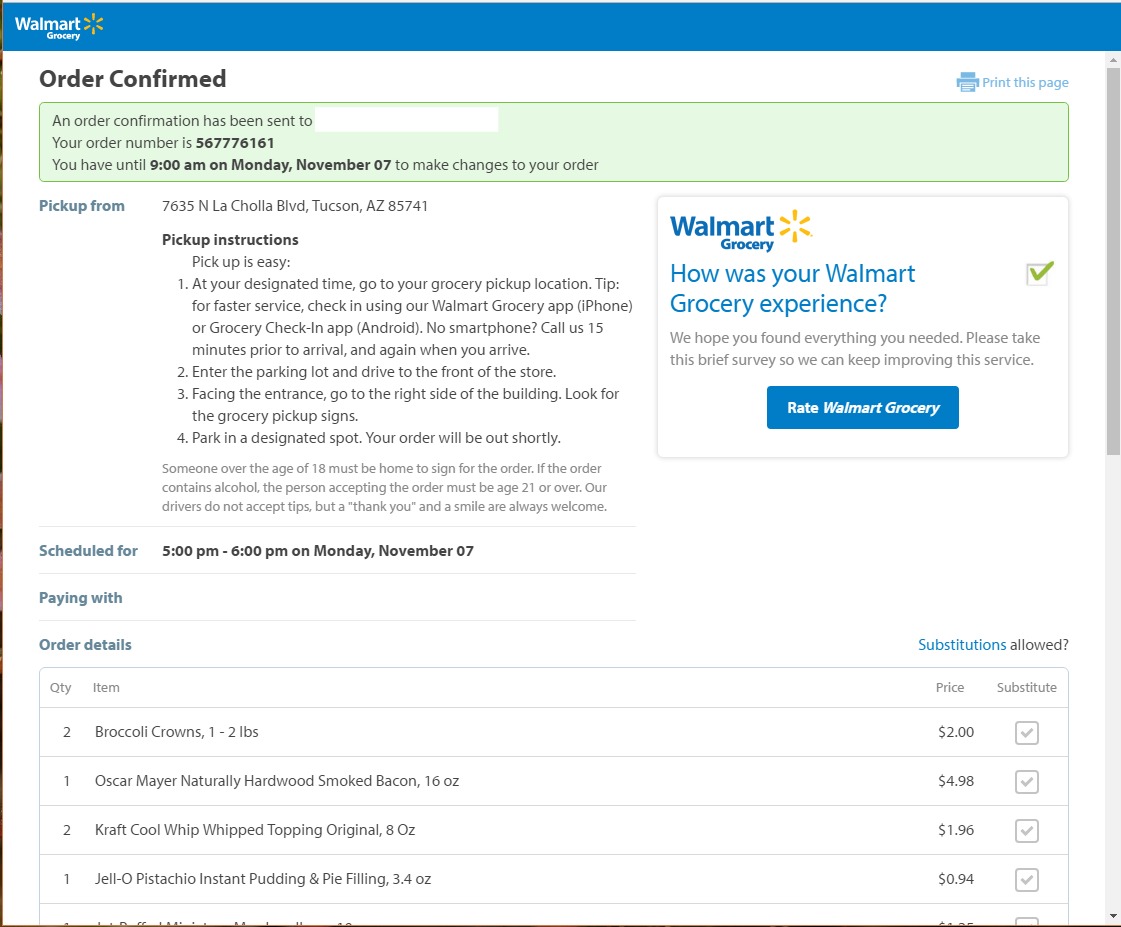The width and height of the screenshot is (1121, 927).
Task: Click the order number 567776161
Action: (234, 143)
